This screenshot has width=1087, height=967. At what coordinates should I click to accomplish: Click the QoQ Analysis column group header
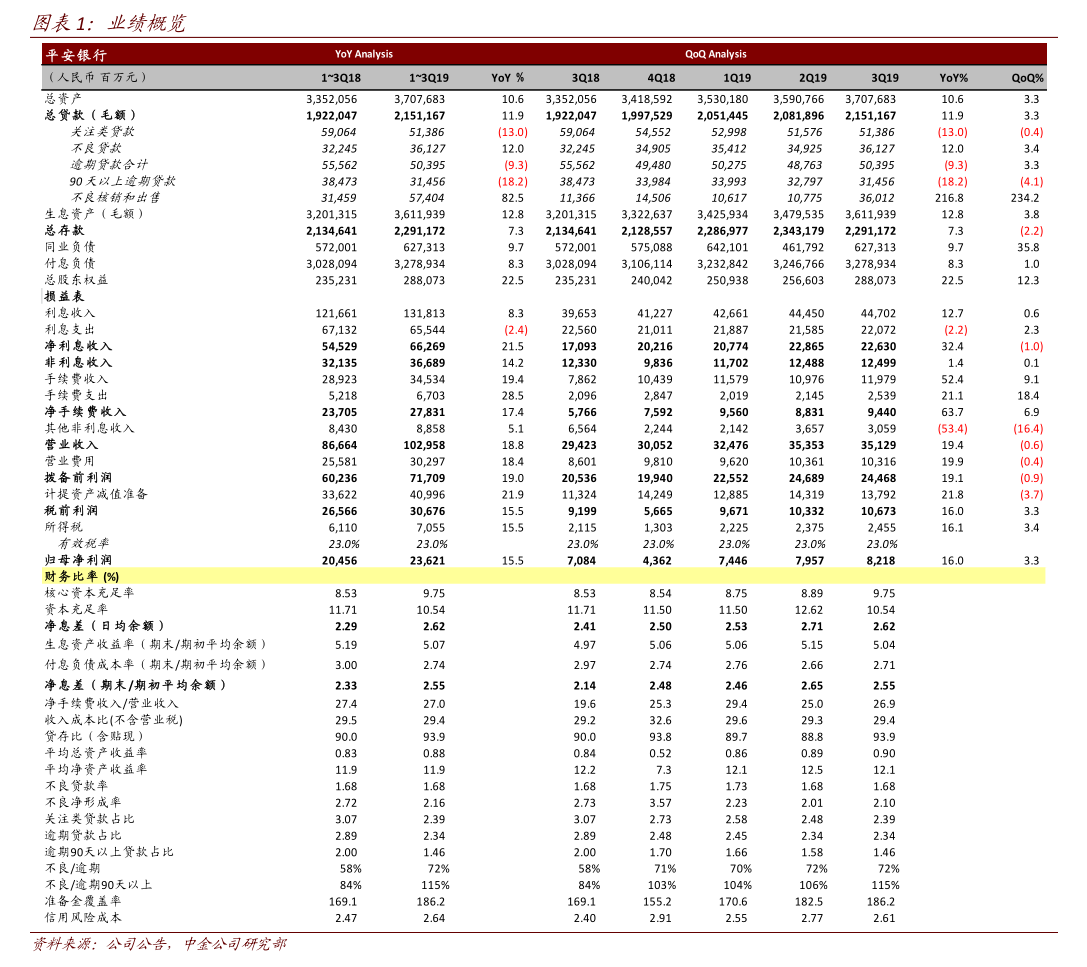click(715, 54)
